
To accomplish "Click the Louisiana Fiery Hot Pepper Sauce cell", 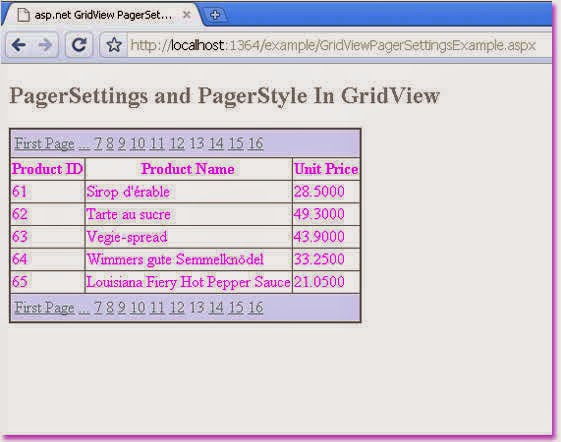I will (x=188, y=282).
